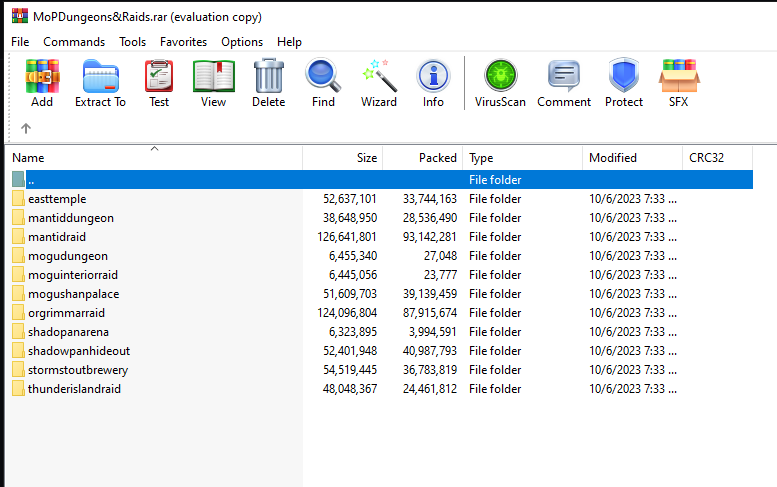Click packed value 23,777

coord(440,274)
